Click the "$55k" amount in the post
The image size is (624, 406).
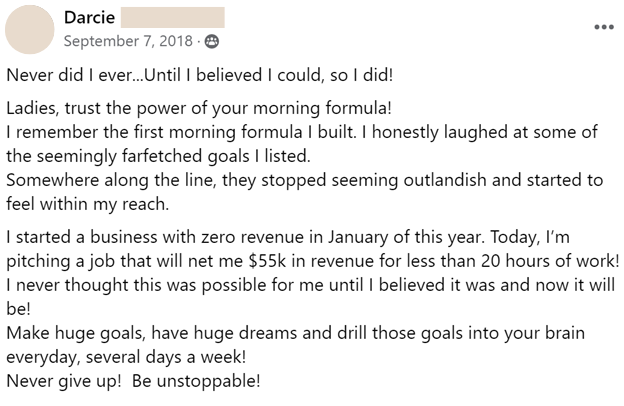(267, 261)
